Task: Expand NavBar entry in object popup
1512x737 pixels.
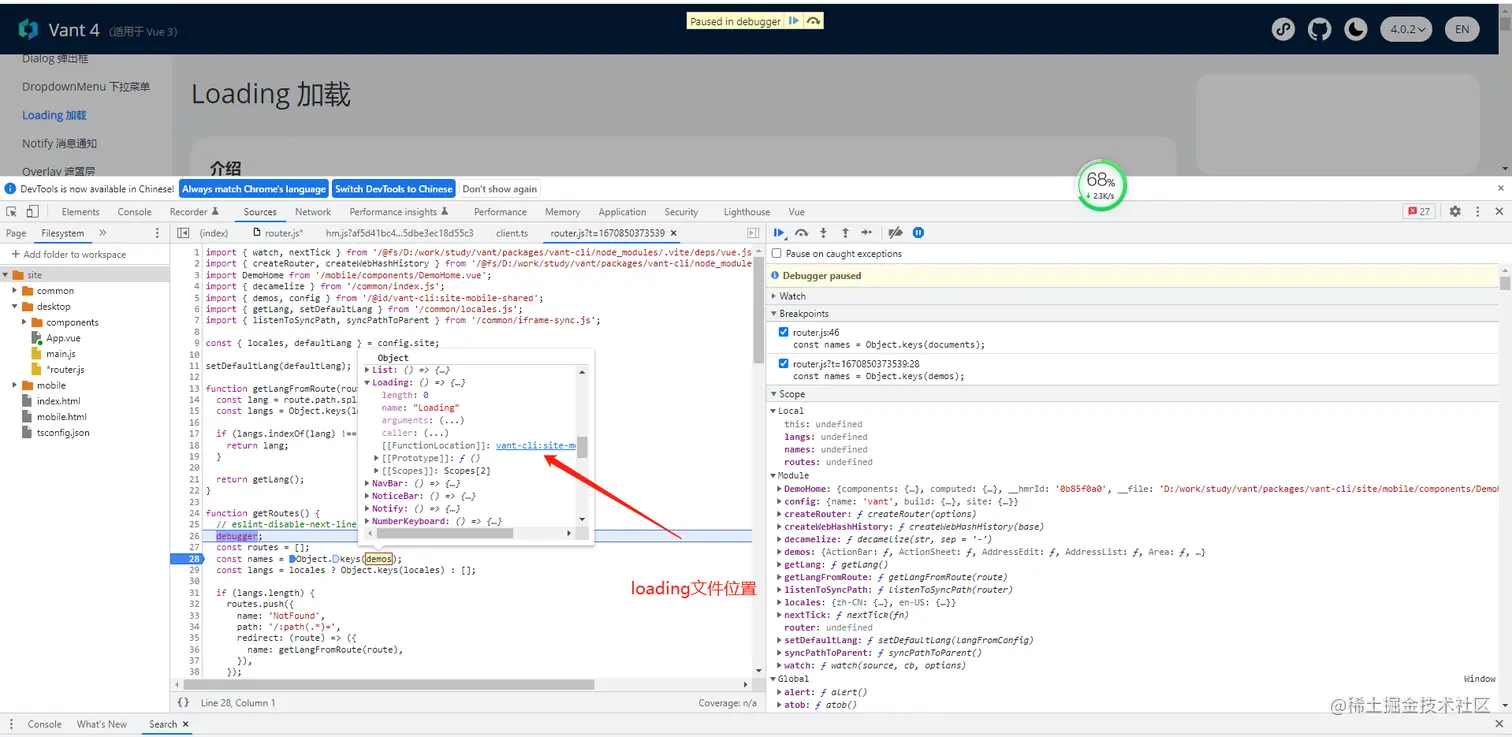Action: 367,484
